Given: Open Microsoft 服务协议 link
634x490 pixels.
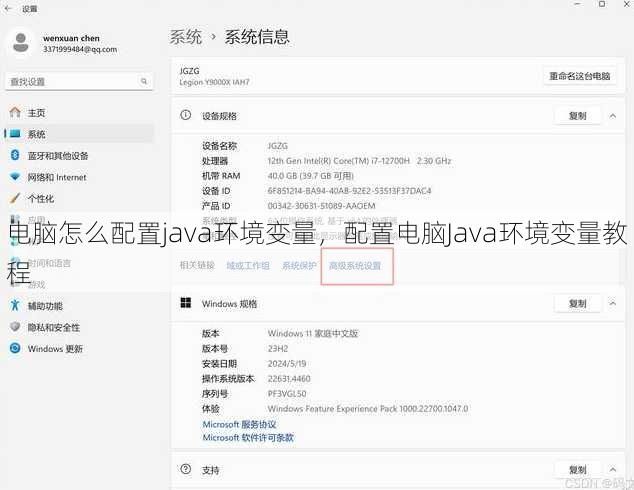Looking at the screenshot, I should [x=239, y=424].
